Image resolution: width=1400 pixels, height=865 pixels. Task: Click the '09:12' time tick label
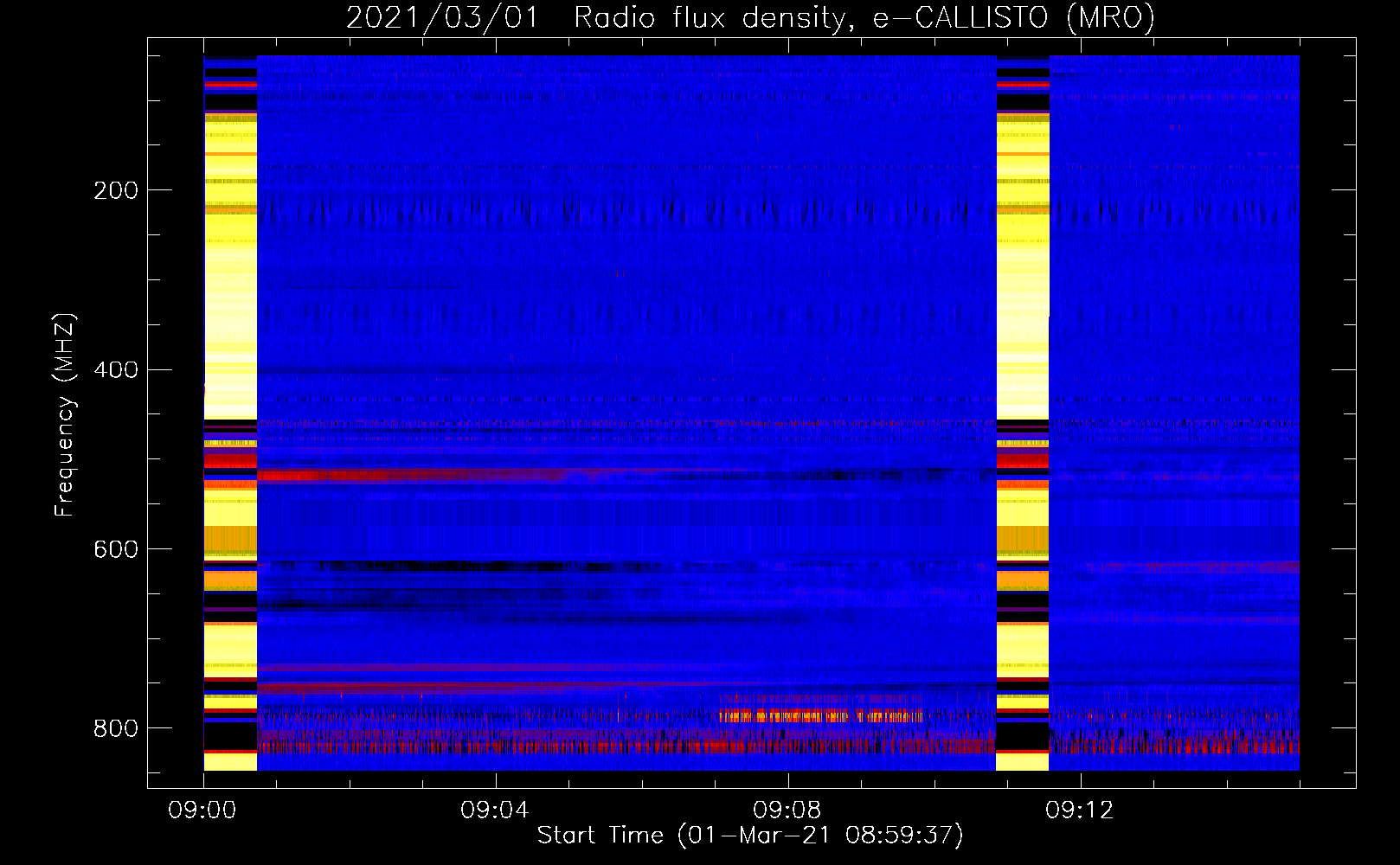point(1080,811)
